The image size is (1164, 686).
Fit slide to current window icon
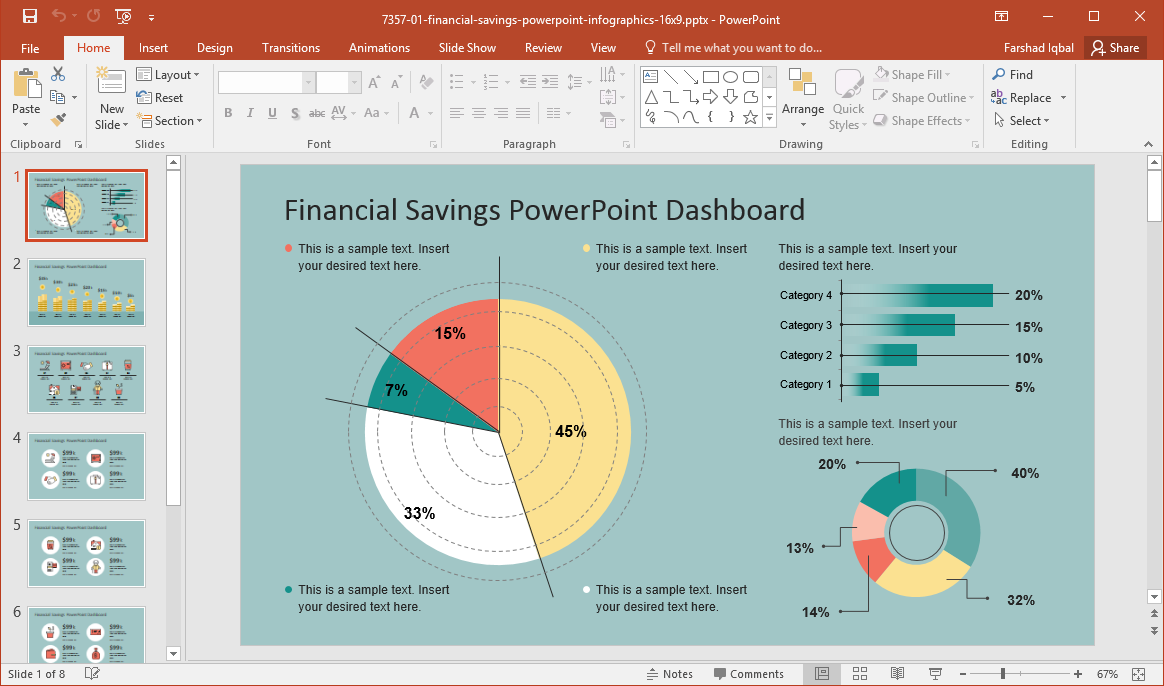coord(1138,674)
